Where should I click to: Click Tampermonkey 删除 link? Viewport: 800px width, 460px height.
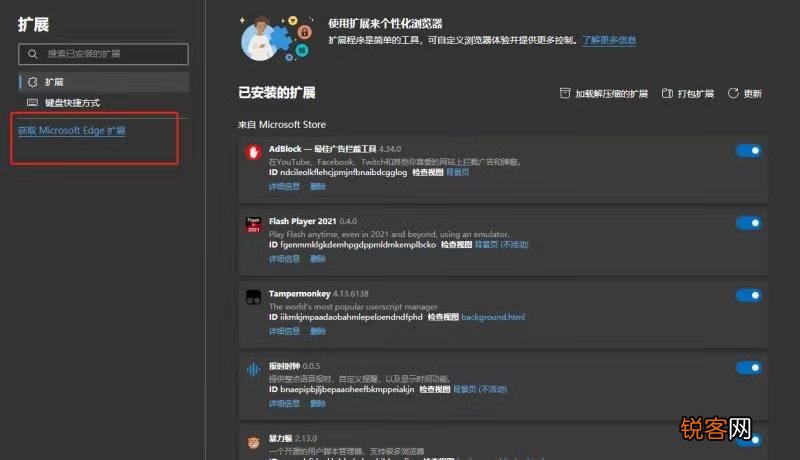(318, 331)
